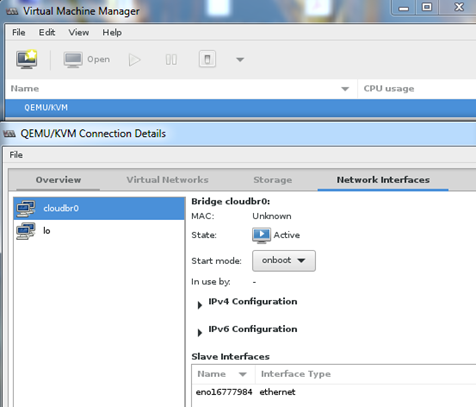The height and width of the screenshot is (407, 476).
Task: Click the Active state monitor icon
Action: (x=261, y=235)
